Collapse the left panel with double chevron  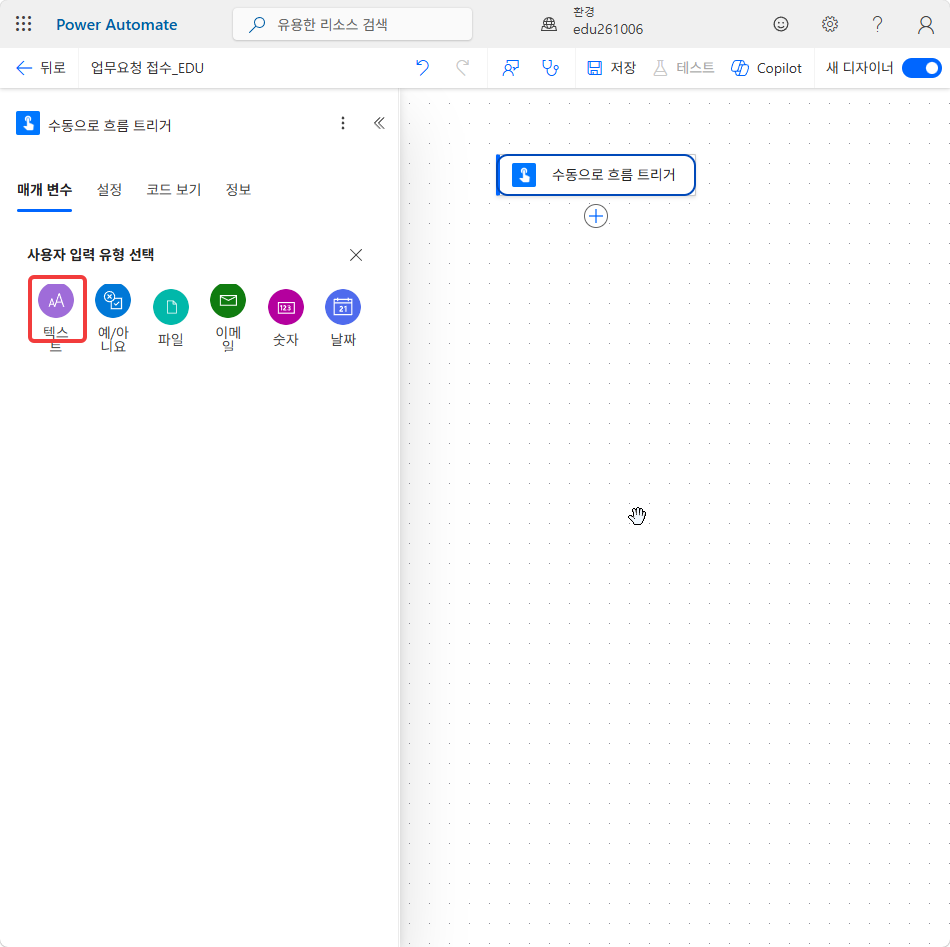[x=379, y=124]
